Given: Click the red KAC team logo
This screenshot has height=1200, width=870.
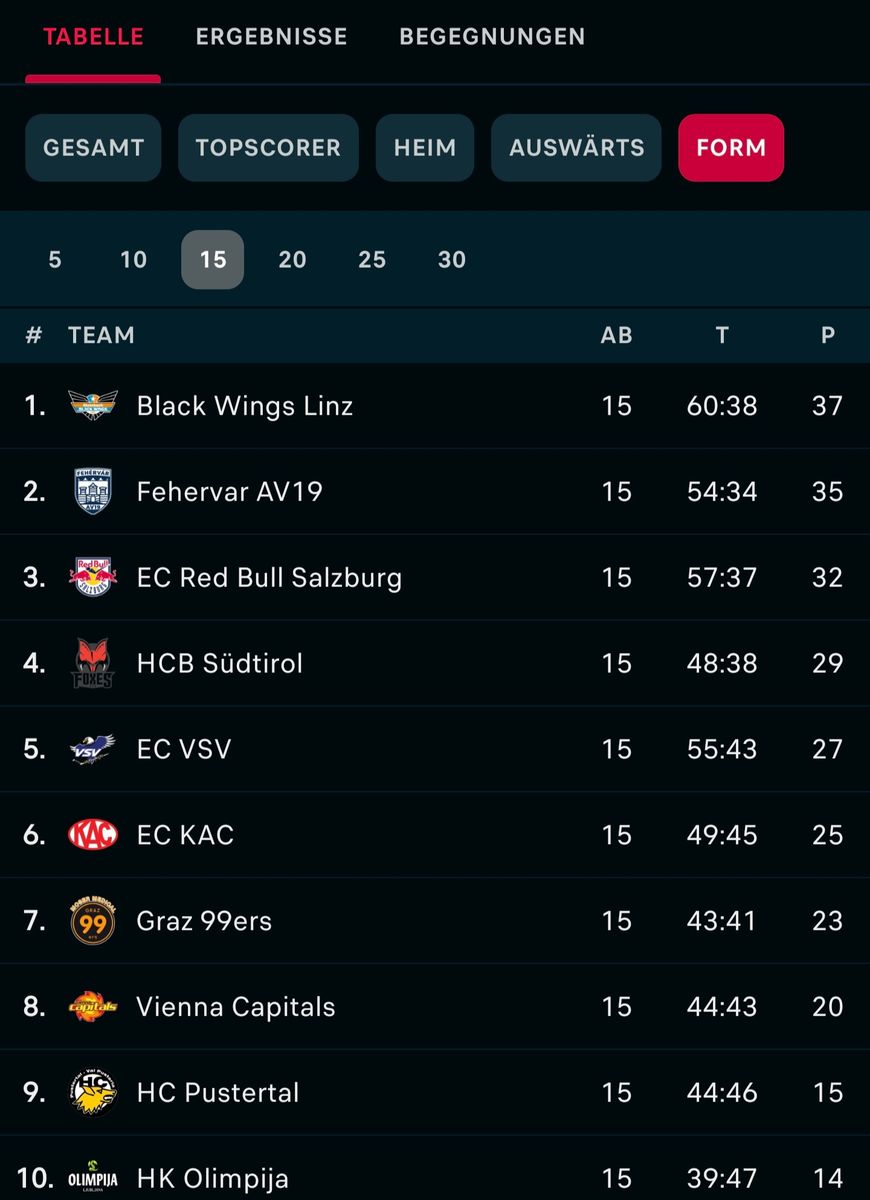Looking at the screenshot, I should [x=93, y=835].
